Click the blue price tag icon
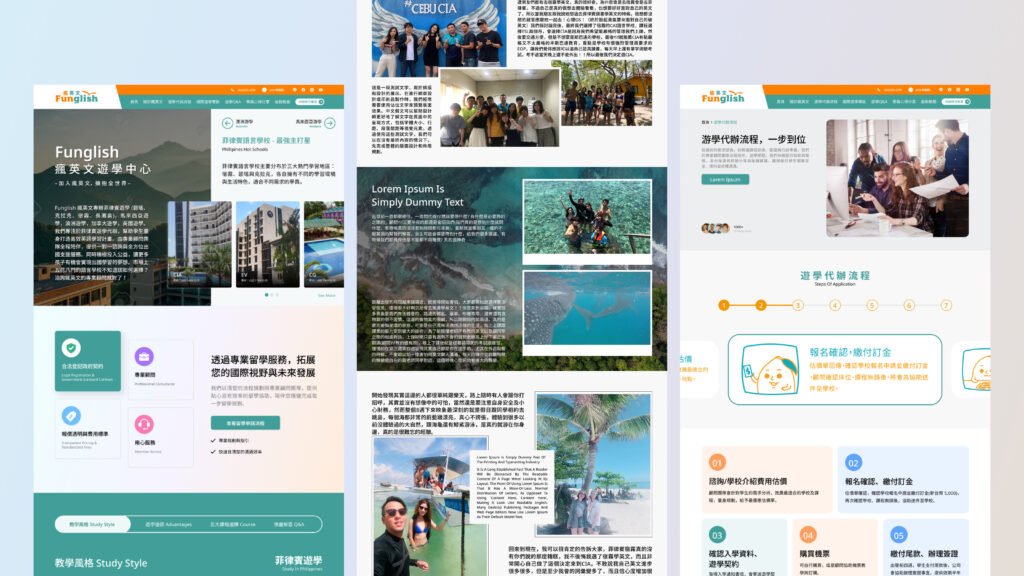Screen dimensions: 1024x576 coord(71,415)
